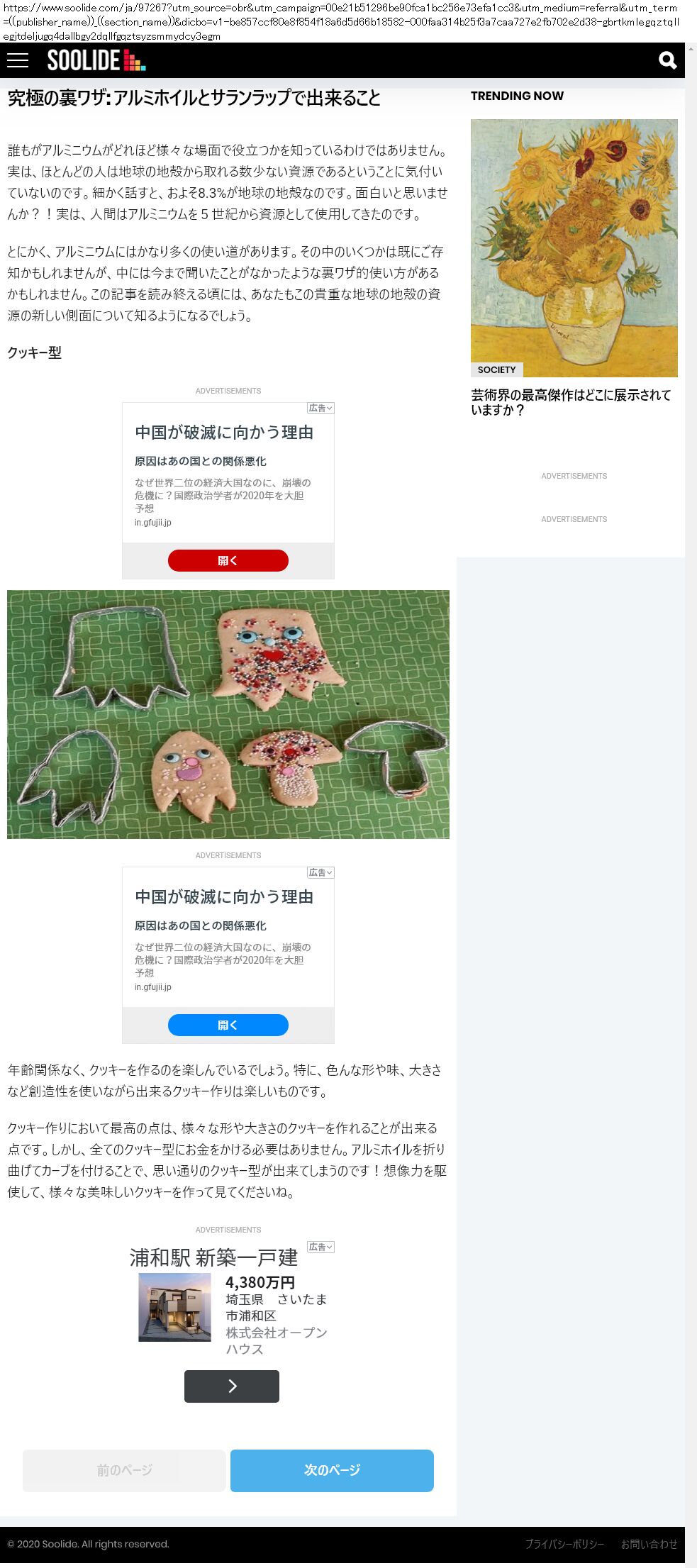Open ad options on Urawa house ad
The image size is (697, 1568).
pyautogui.click(x=320, y=1247)
